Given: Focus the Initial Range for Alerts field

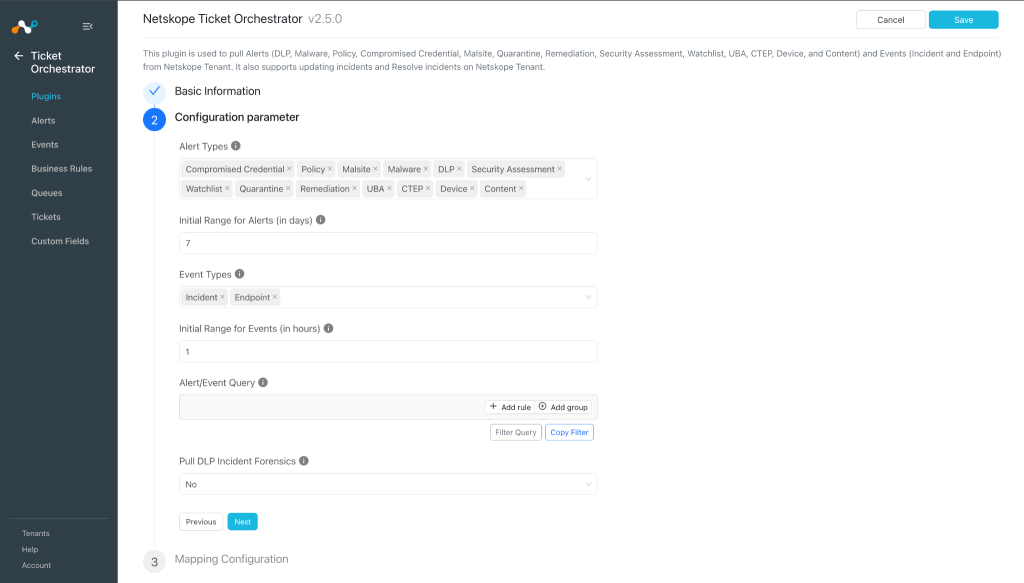Looking at the screenshot, I should click(x=388, y=243).
